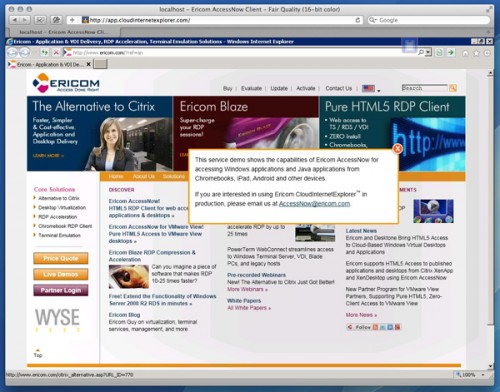Open IE favorites star icon
500x392 pixels.
pyautogui.click(x=476, y=53)
